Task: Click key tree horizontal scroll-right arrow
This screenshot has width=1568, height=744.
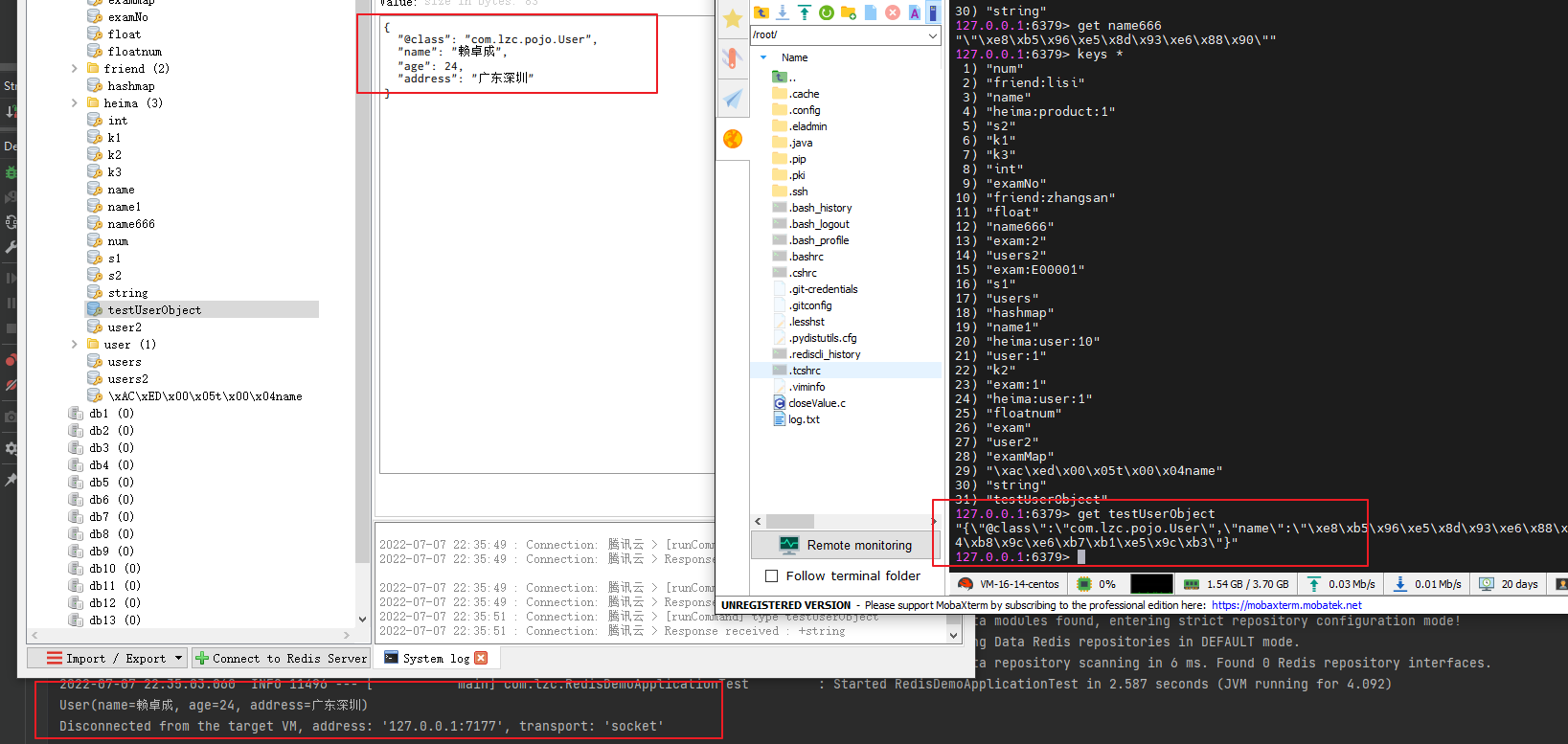Action: [347, 635]
